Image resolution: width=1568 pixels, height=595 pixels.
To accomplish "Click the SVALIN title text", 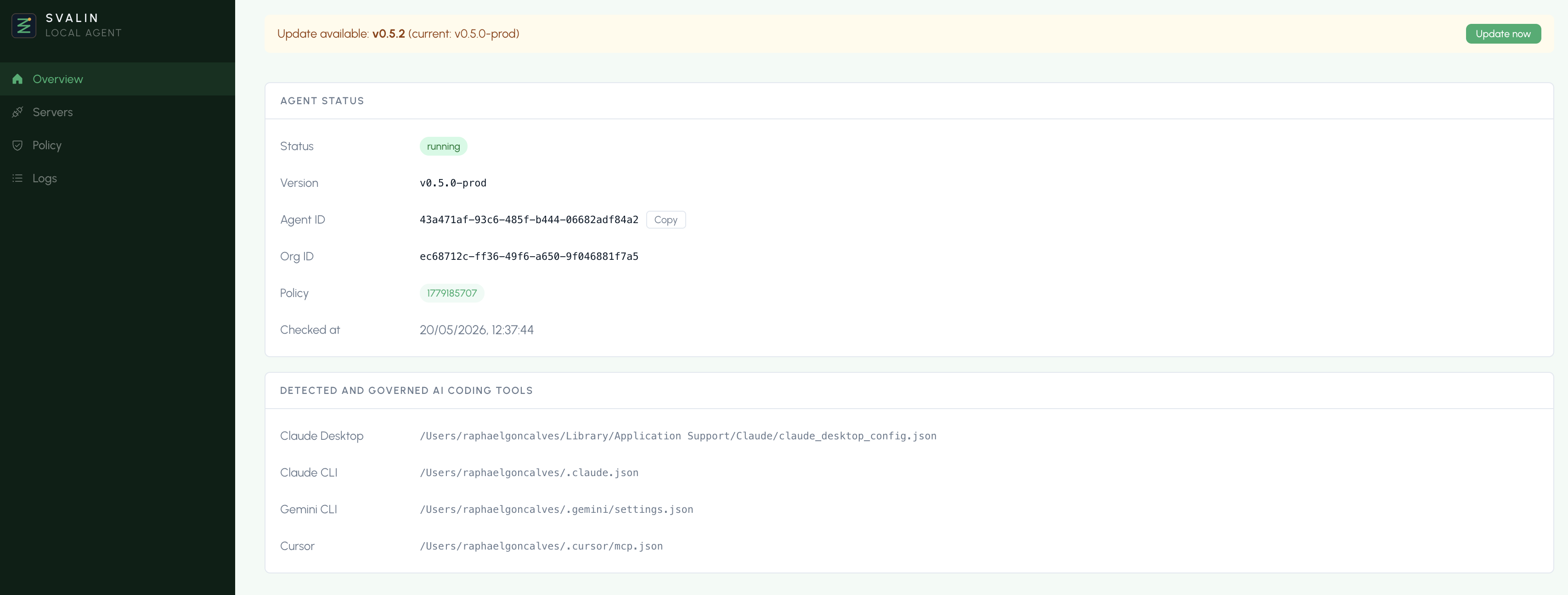I will pyautogui.click(x=73, y=18).
